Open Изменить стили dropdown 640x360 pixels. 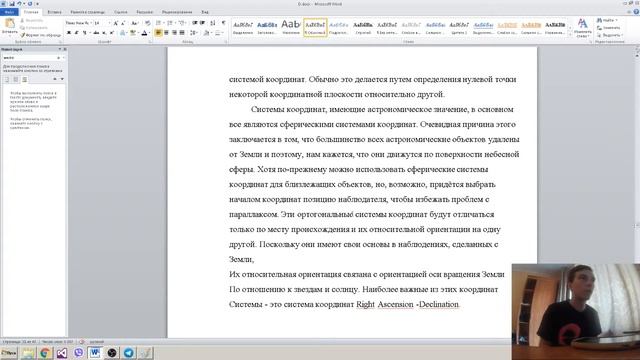(x=582, y=28)
